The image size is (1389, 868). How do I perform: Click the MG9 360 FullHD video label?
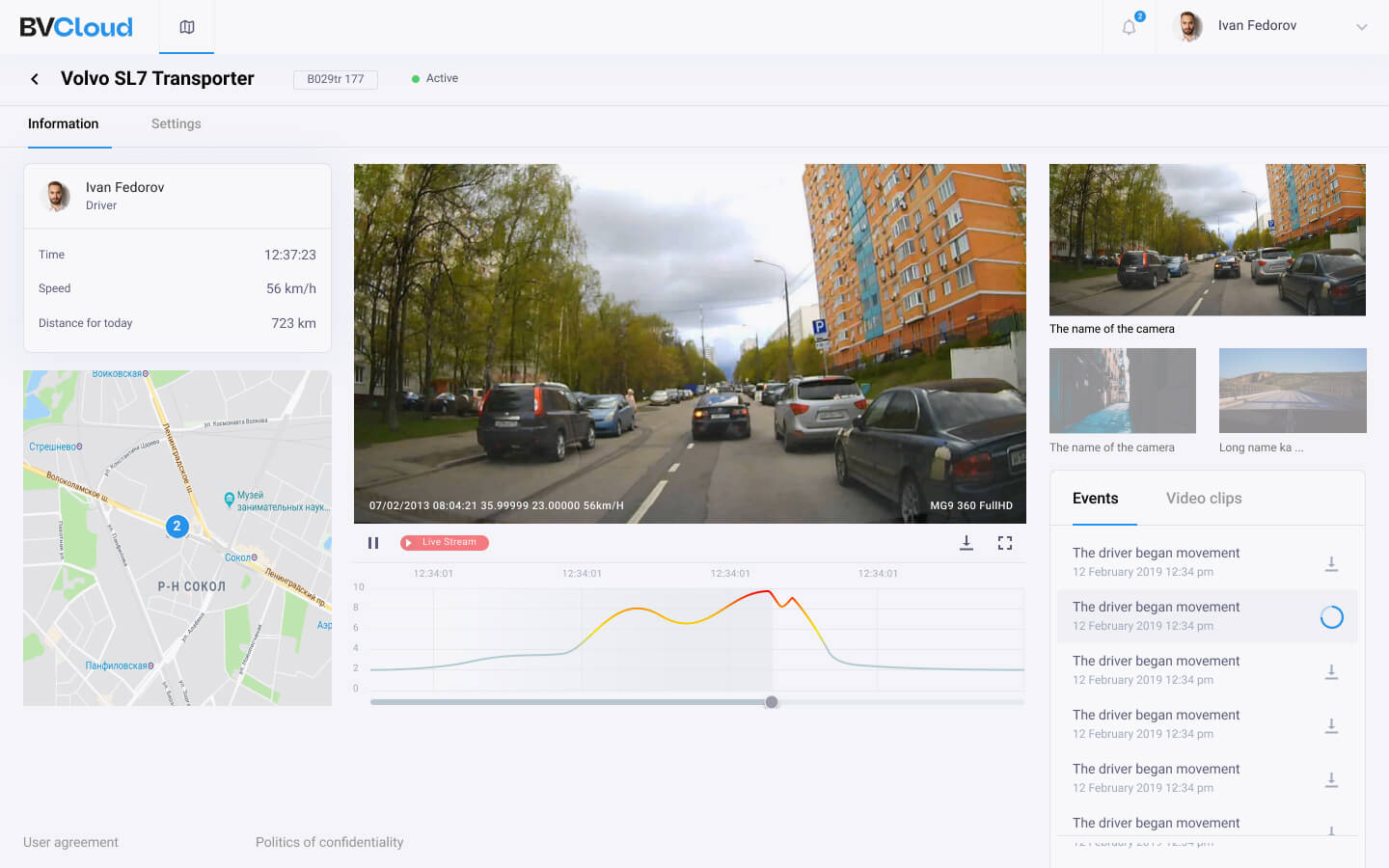coord(971,505)
